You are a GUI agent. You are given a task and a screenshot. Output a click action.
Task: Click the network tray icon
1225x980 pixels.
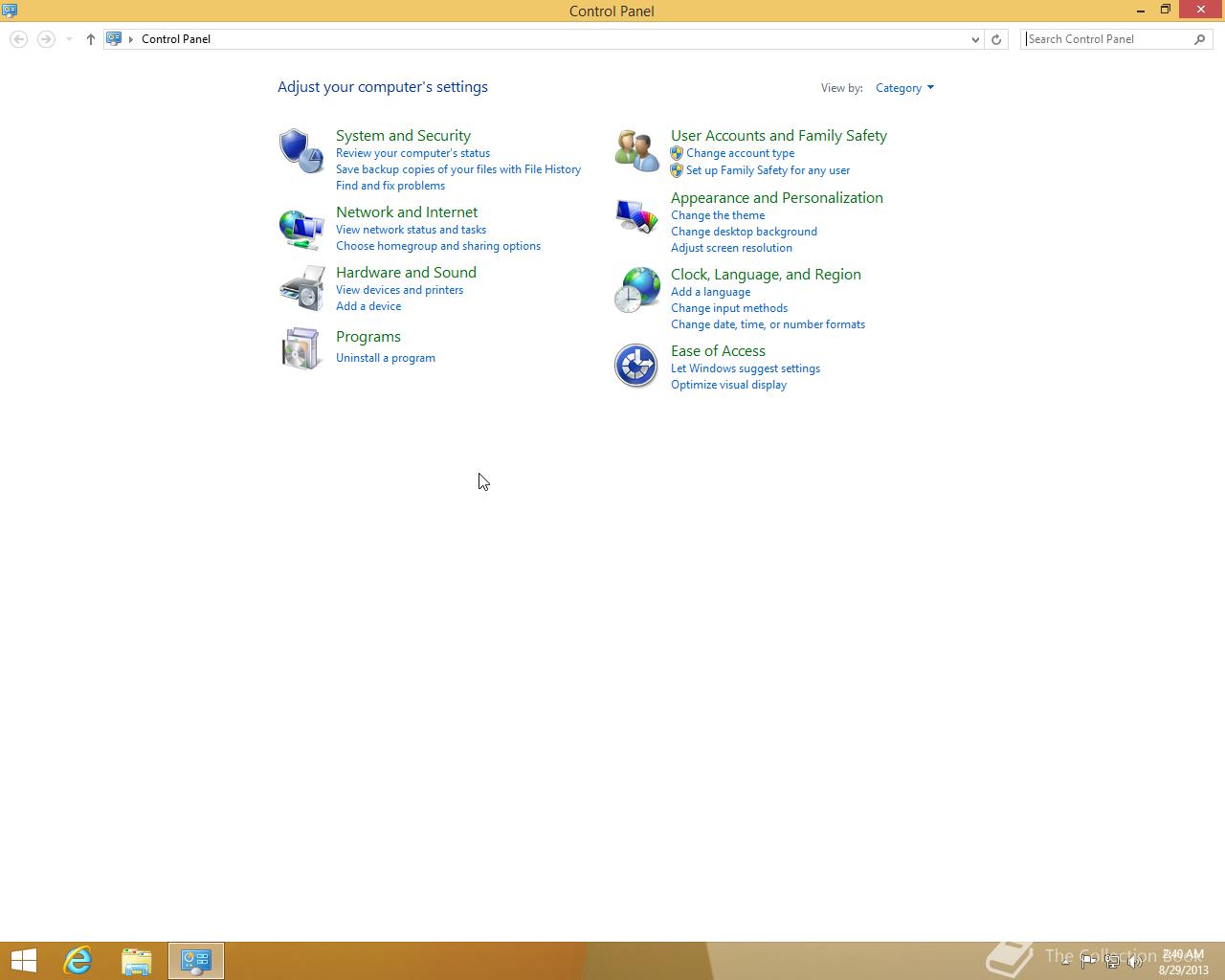coord(1112,962)
